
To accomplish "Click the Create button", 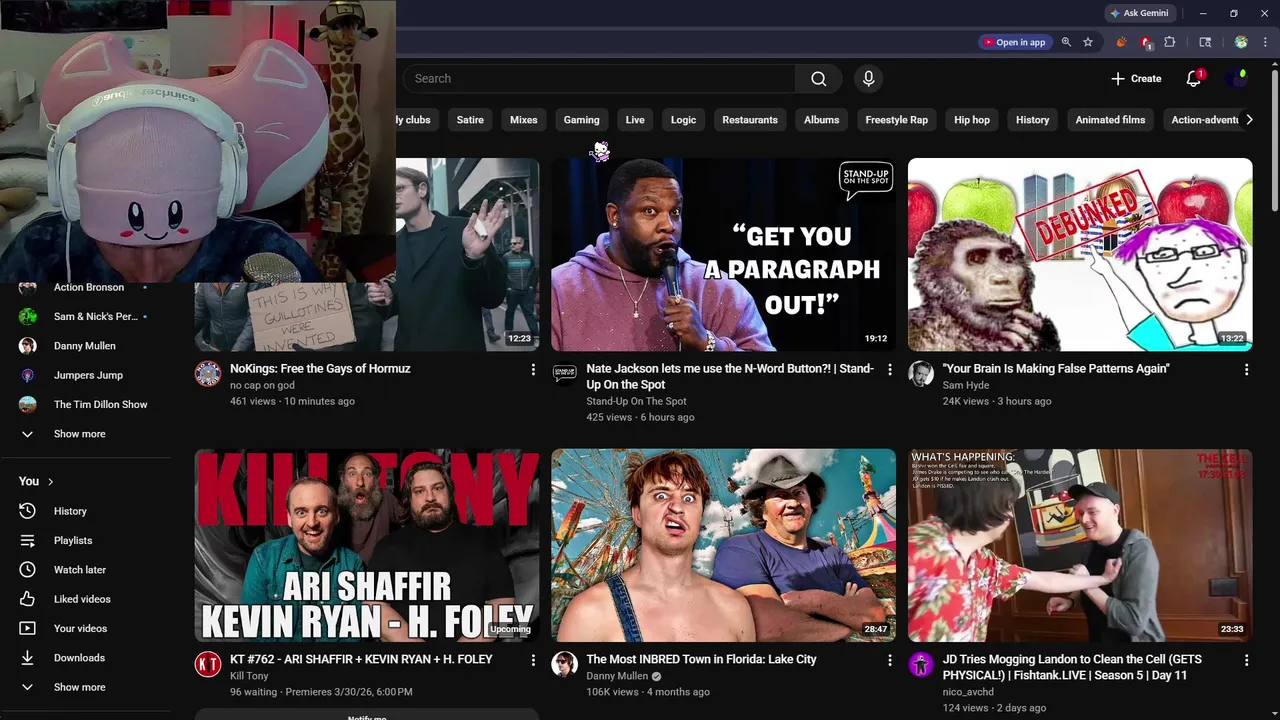I will (1136, 79).
